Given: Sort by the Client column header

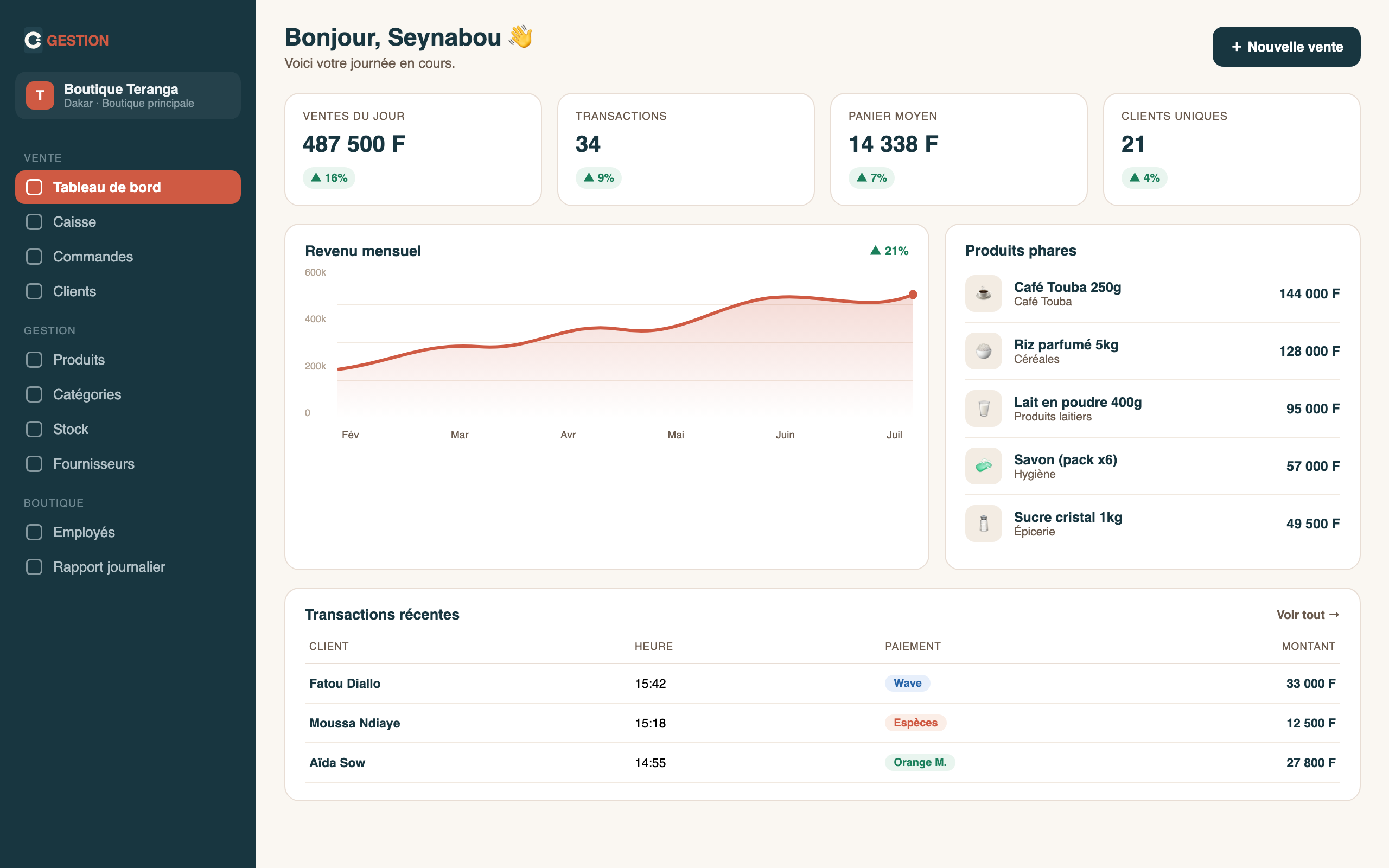Looking at the screenshot, I should click(329, 647).
